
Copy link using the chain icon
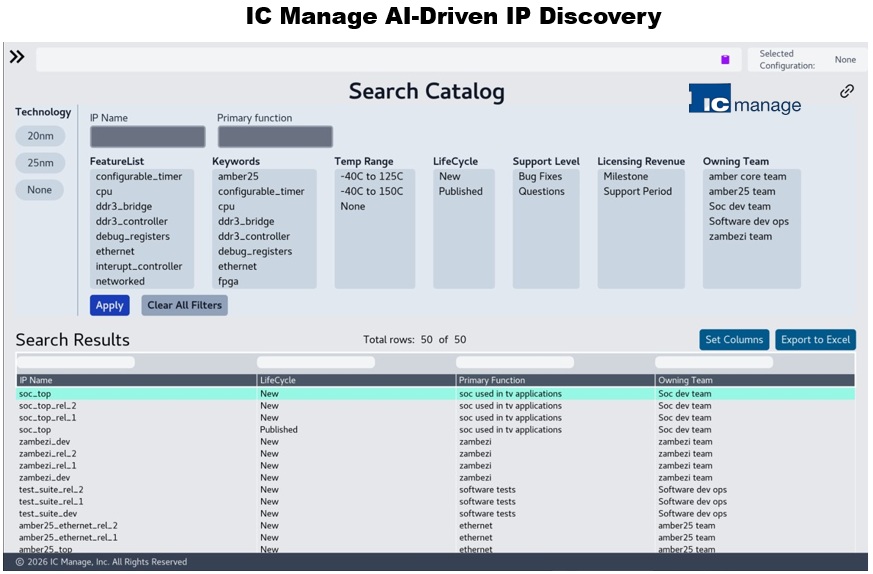tap(847, 91)
